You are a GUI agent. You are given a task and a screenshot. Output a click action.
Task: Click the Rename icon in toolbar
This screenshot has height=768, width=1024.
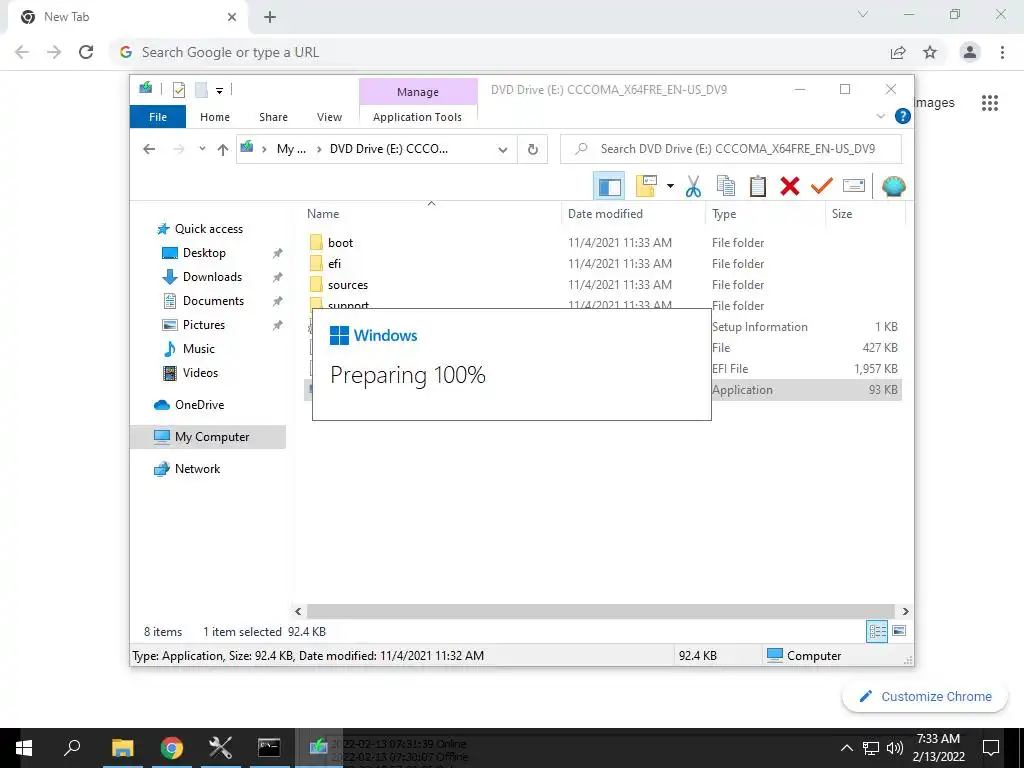pyautogui.click(x=854, y=186)
